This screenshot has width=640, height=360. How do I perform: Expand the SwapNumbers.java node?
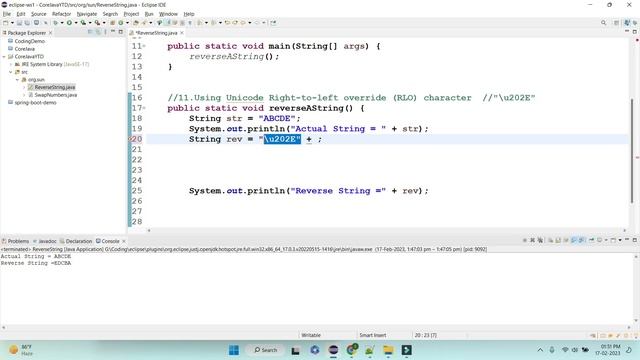click(24, 95)
